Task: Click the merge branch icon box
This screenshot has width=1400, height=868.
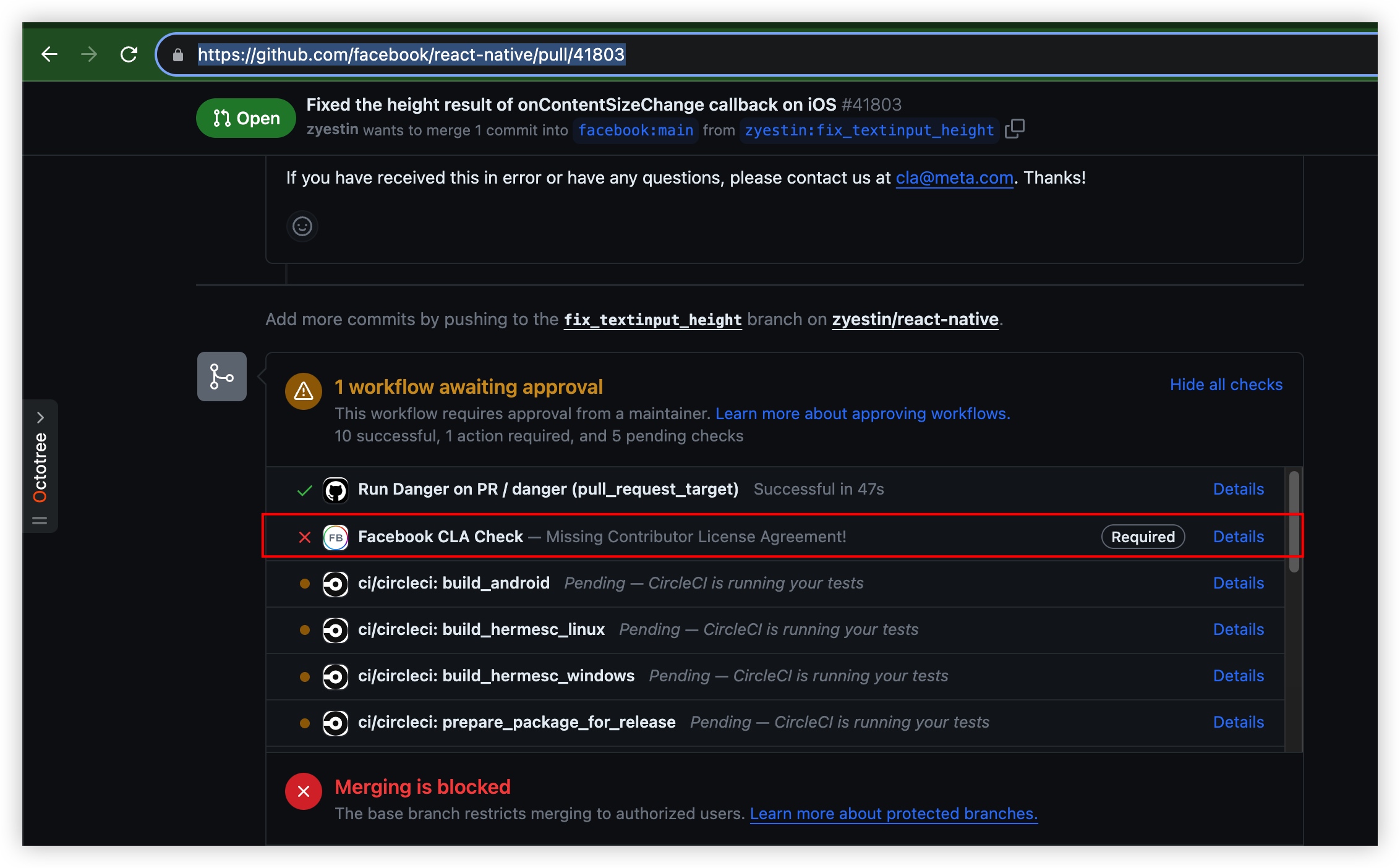Action: pos(221,377)
